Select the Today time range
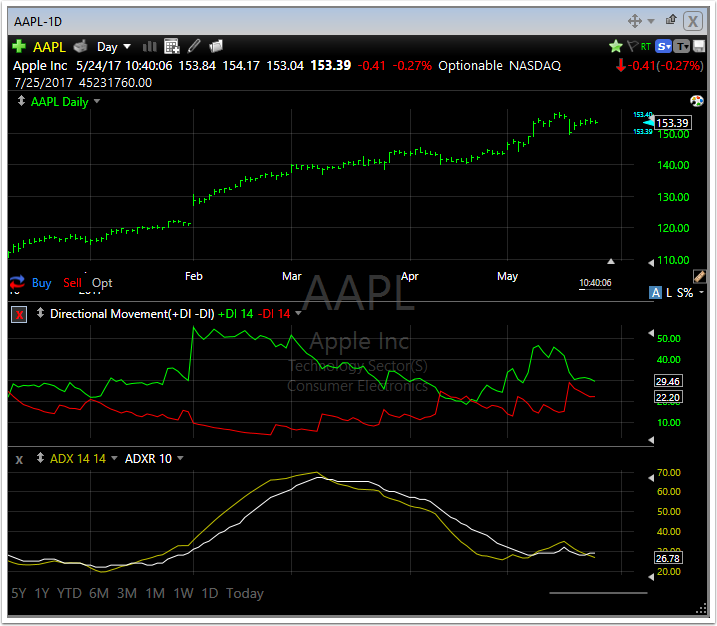Screen dimensions: 717x626 245,593
